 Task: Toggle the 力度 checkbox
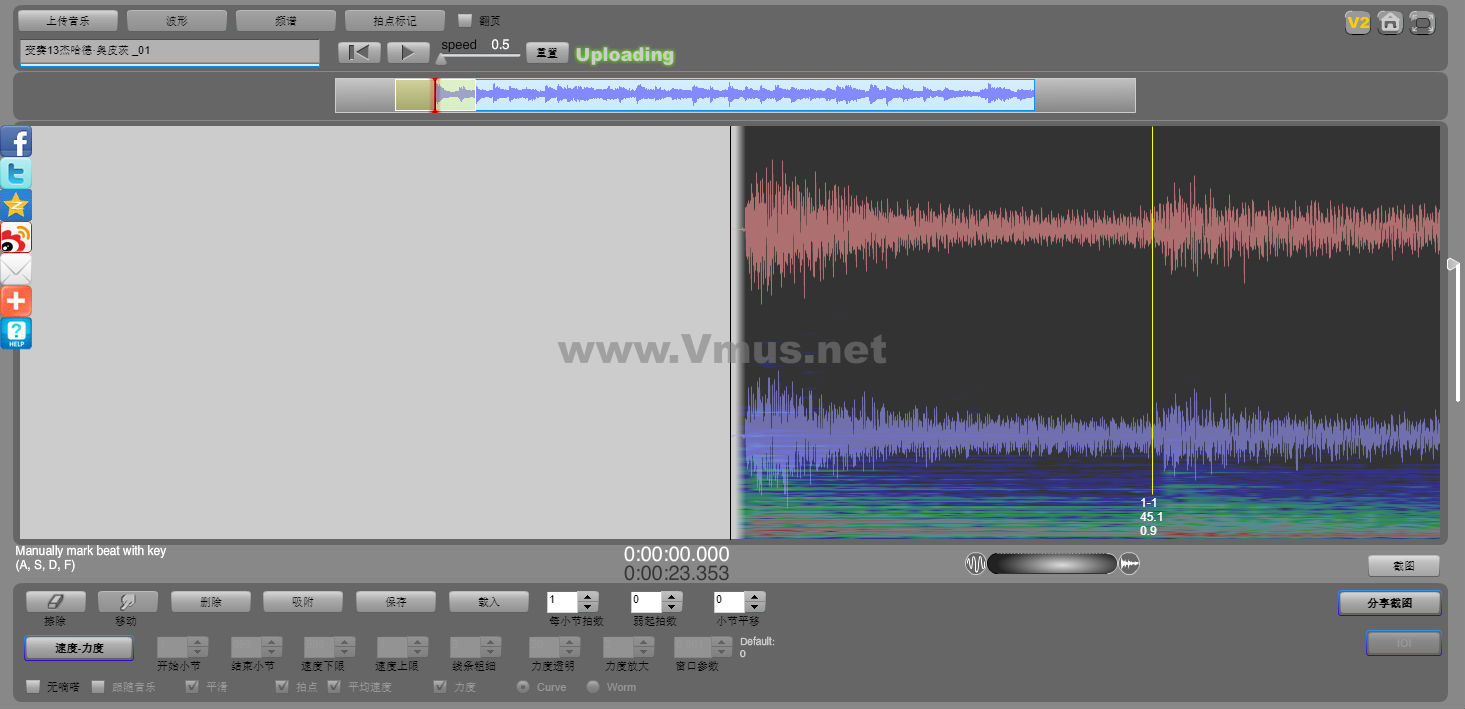(440, 687)
